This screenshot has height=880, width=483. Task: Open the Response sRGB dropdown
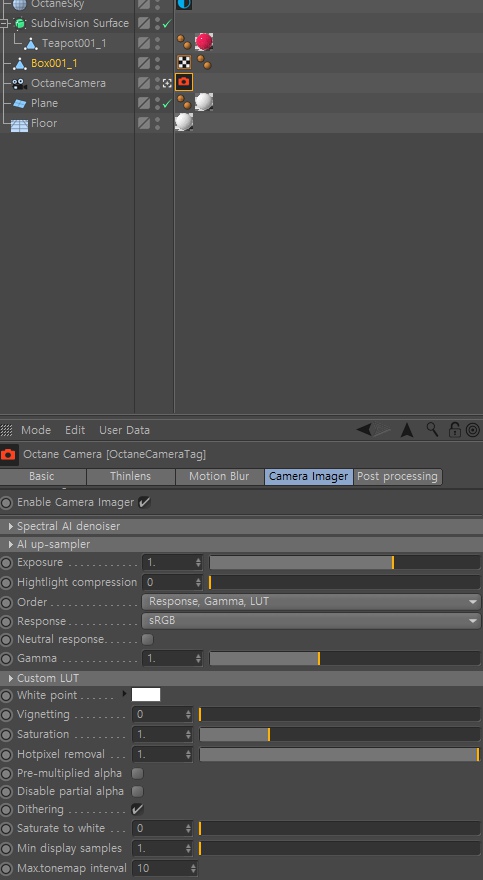311,621
